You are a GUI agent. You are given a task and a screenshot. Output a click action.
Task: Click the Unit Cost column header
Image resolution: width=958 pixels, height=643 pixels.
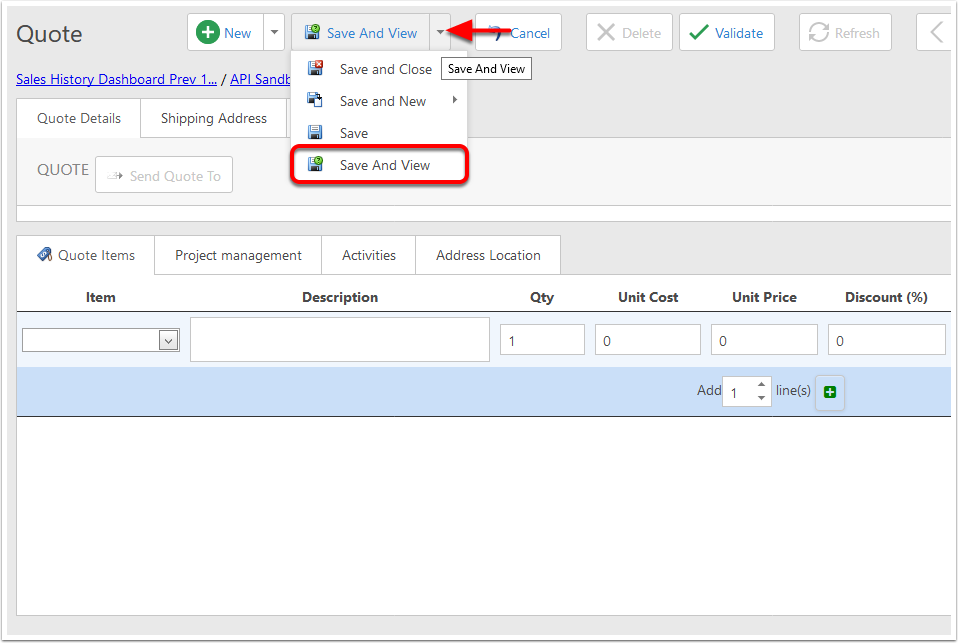648,297
